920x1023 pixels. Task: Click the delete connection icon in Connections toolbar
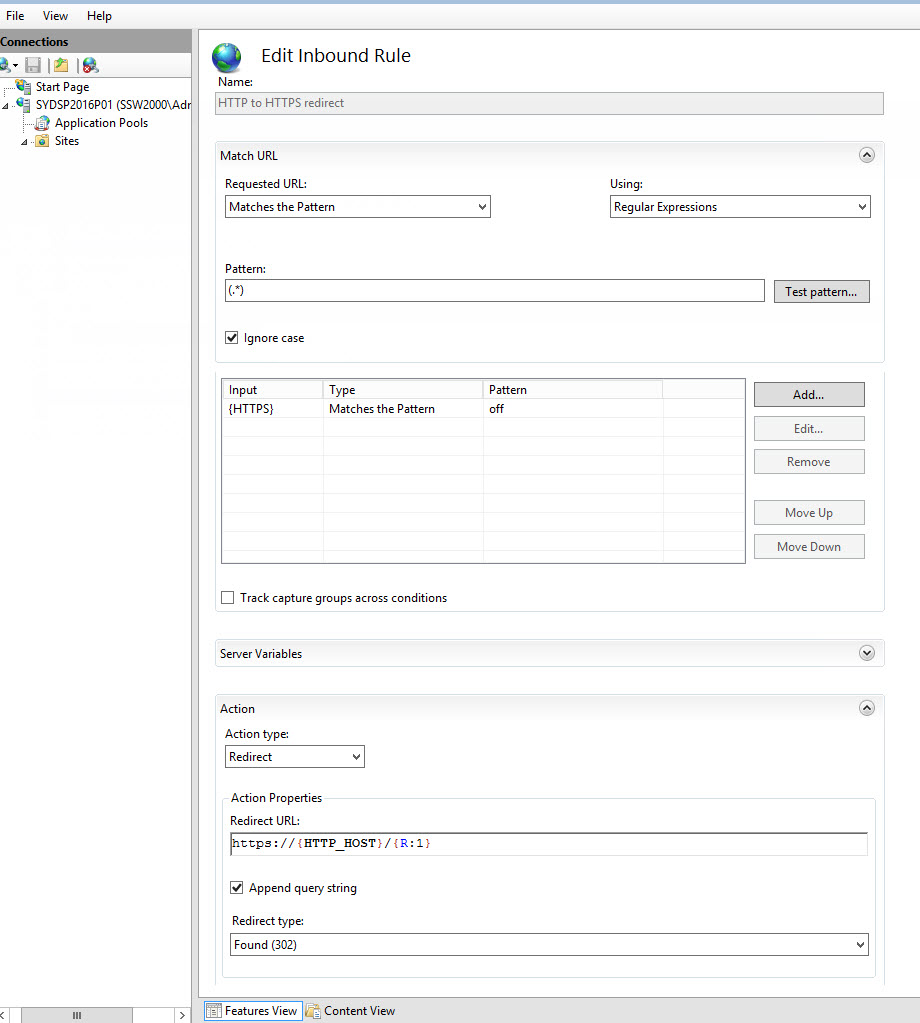tap(91, 65)
